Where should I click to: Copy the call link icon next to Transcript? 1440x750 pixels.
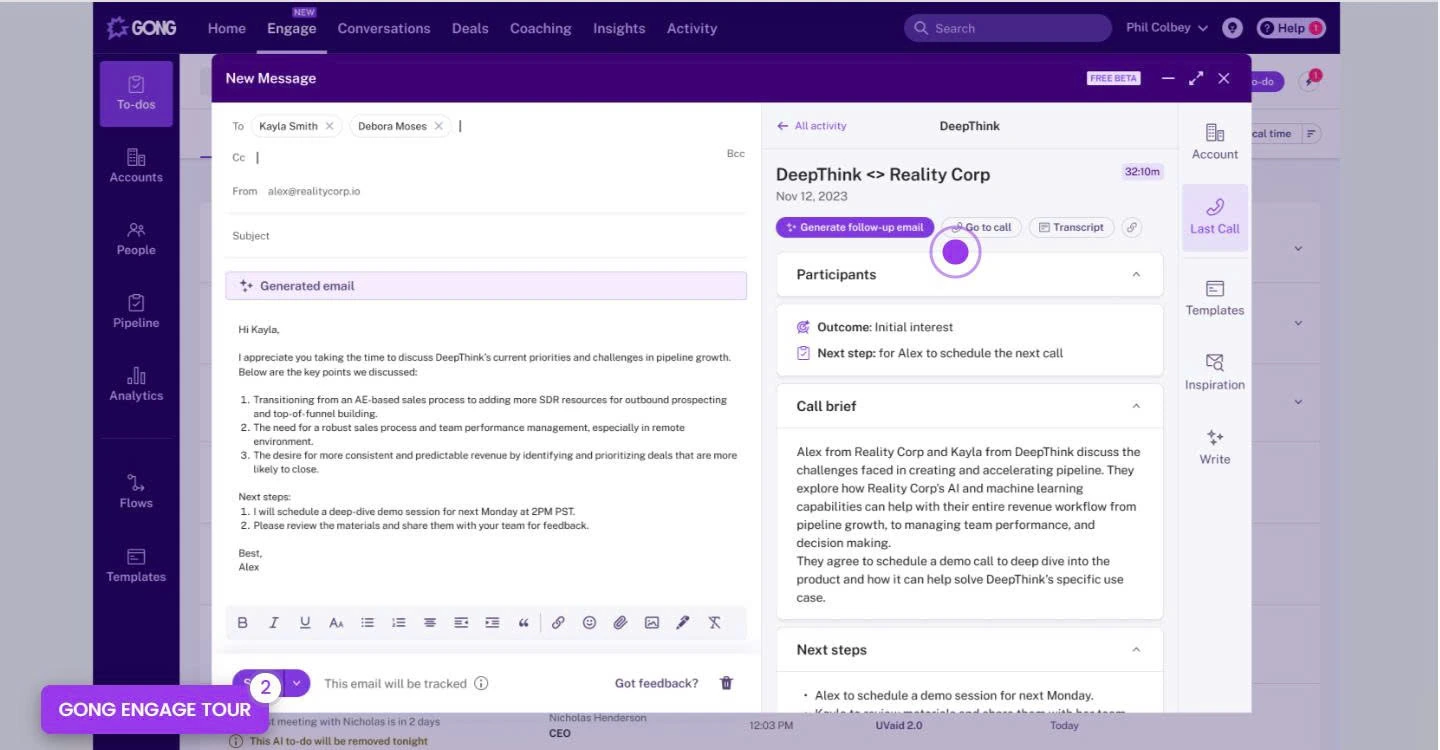point(1131,227)
